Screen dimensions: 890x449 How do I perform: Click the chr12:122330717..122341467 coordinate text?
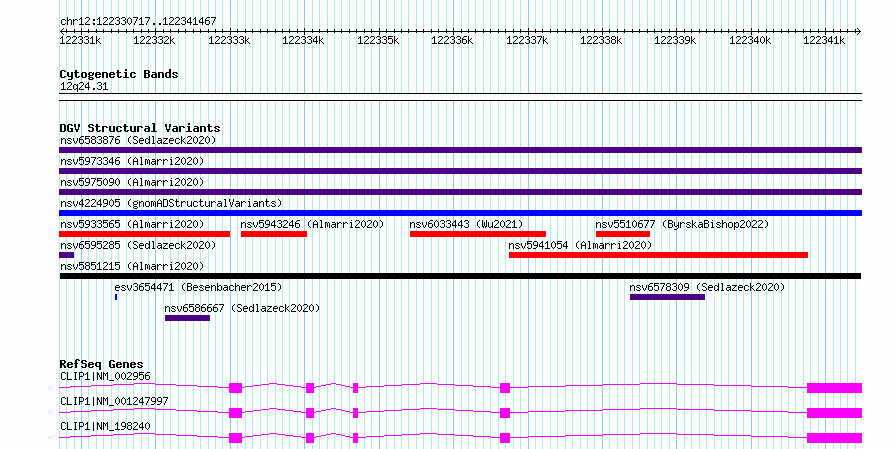tap(138, 22)
